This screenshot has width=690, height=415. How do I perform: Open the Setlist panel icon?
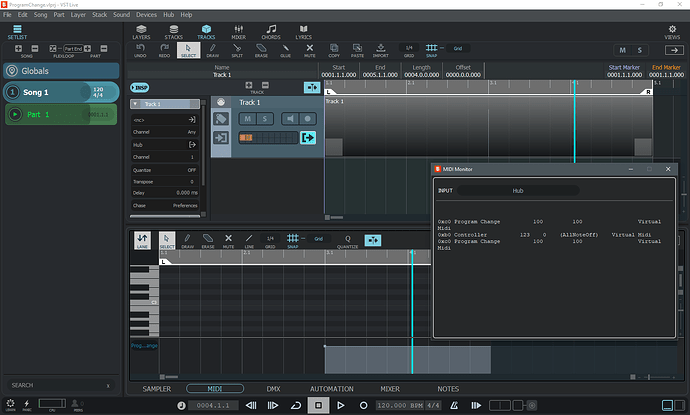(x=17, y=30)
